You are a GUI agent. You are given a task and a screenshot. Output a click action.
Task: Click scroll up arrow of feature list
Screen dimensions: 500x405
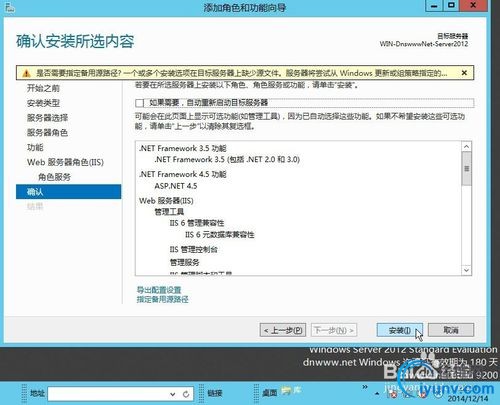tap(467, 147)
